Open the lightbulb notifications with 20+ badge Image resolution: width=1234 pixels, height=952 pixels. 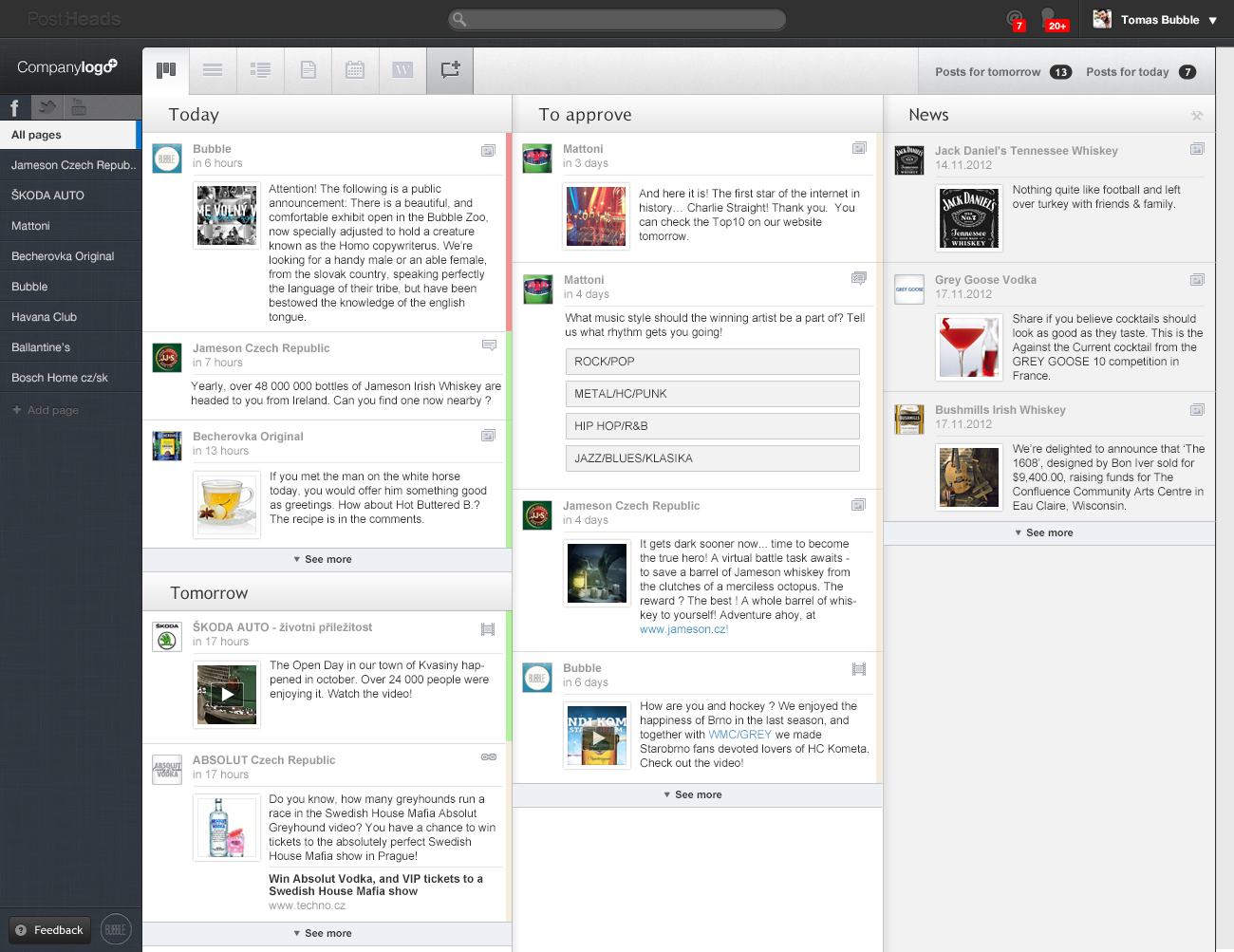point(1053,20)
